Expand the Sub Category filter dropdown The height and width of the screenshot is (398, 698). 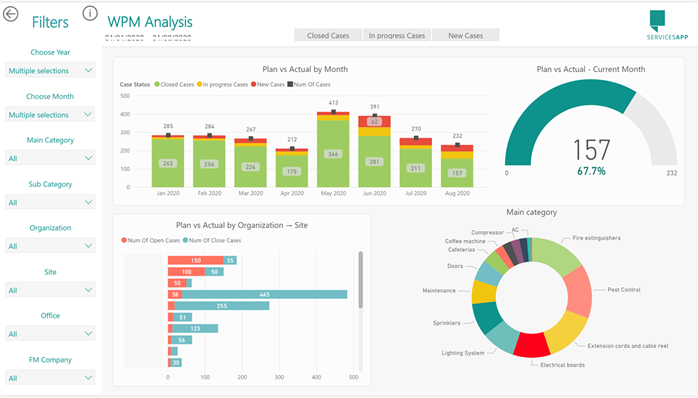pos(50,202)
